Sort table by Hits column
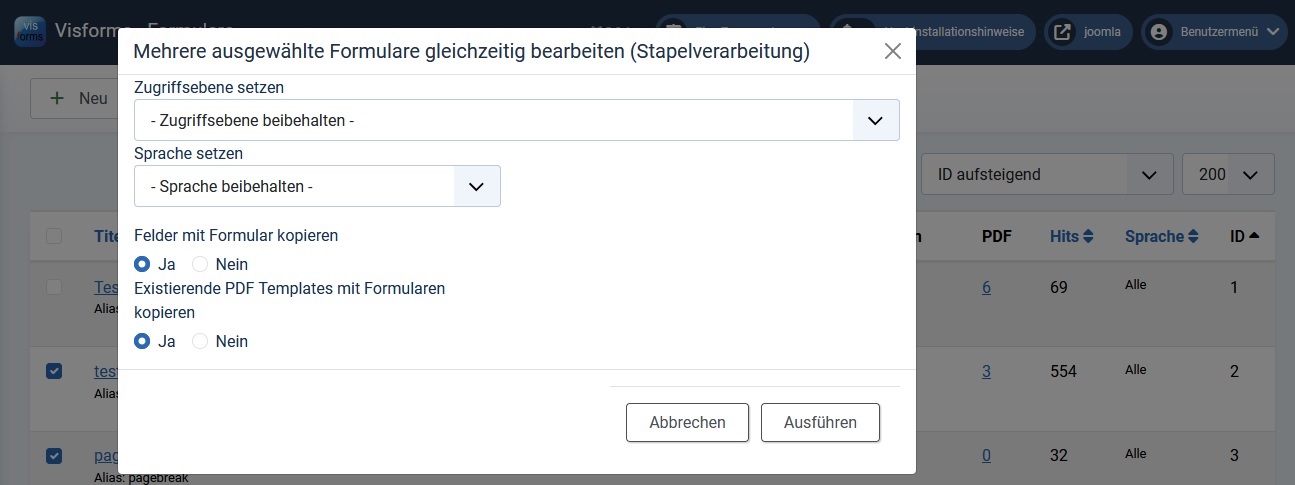Viewport: 1295px width, 485px height. tap(1071, 237)
